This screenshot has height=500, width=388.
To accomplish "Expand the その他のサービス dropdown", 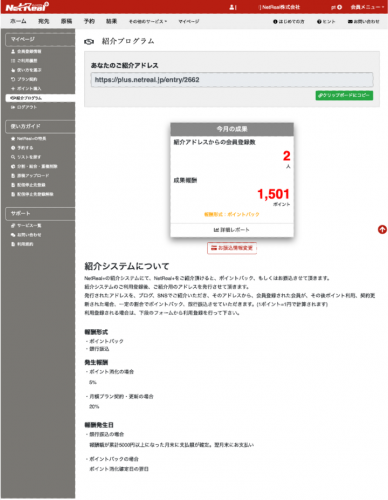I will [148, 22].
